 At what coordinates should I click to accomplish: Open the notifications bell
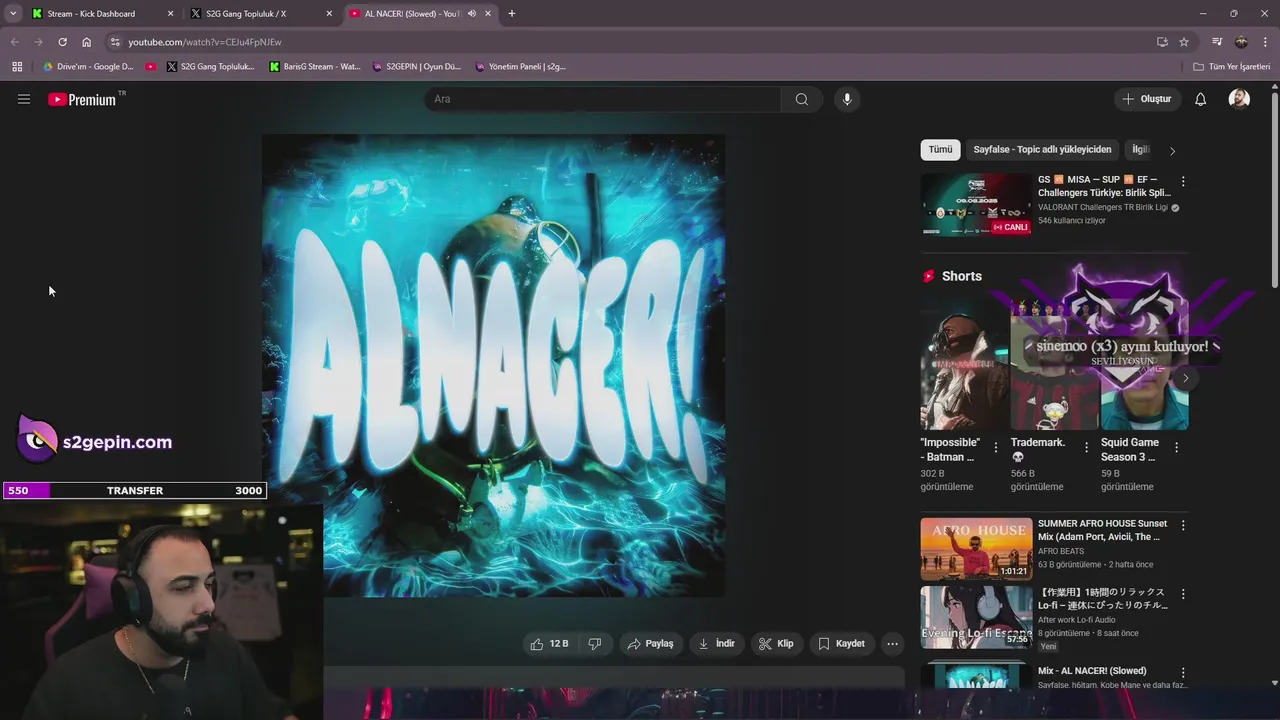[1201, 99]
